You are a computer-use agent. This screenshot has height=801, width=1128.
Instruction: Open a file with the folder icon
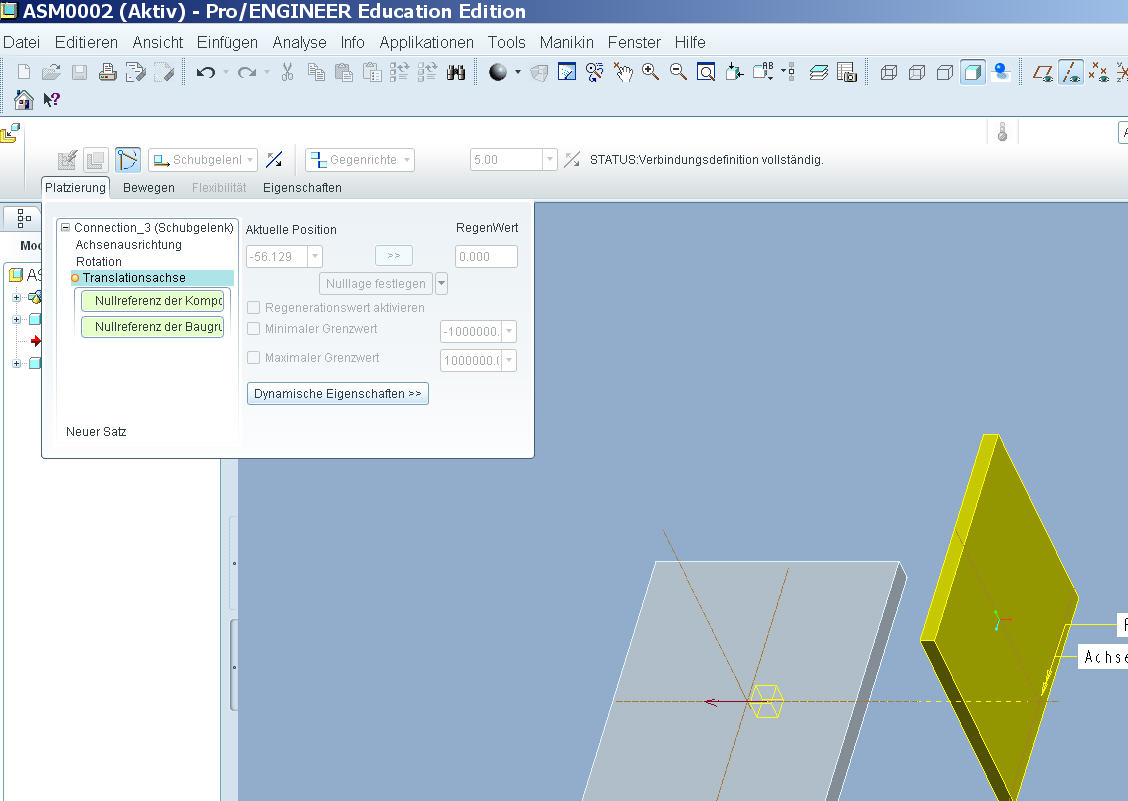[x=51, y=72]
